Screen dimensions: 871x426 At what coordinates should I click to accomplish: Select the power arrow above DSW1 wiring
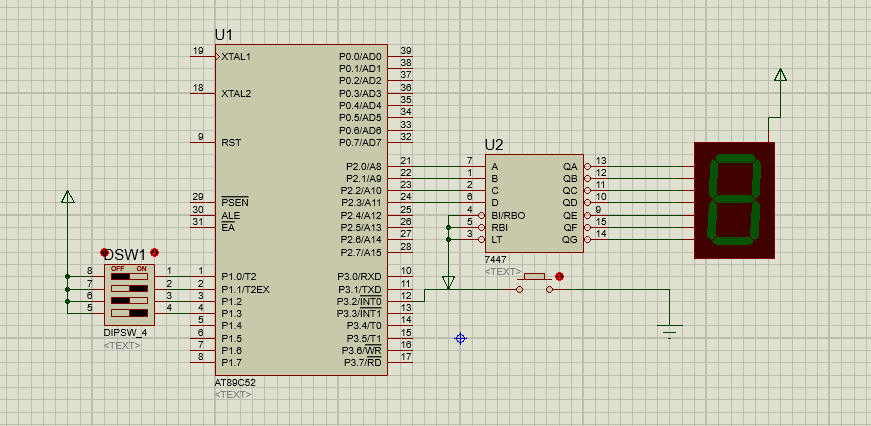[67, 198]
